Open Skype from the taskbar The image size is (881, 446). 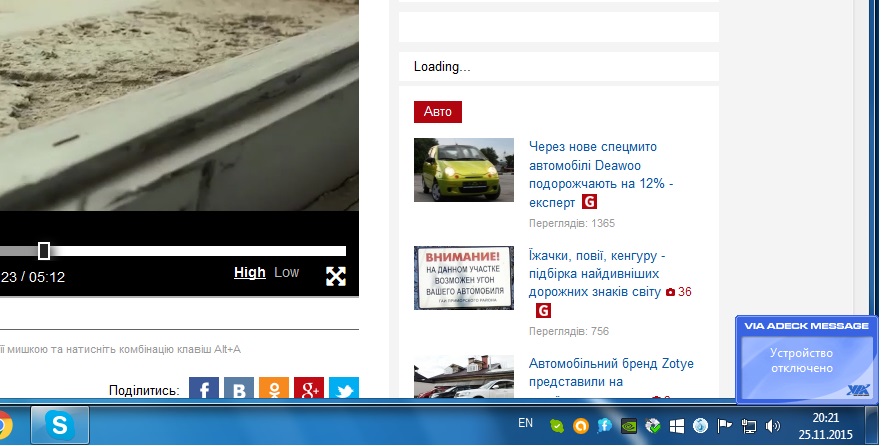pyautogui.click(x=60, y=426)
